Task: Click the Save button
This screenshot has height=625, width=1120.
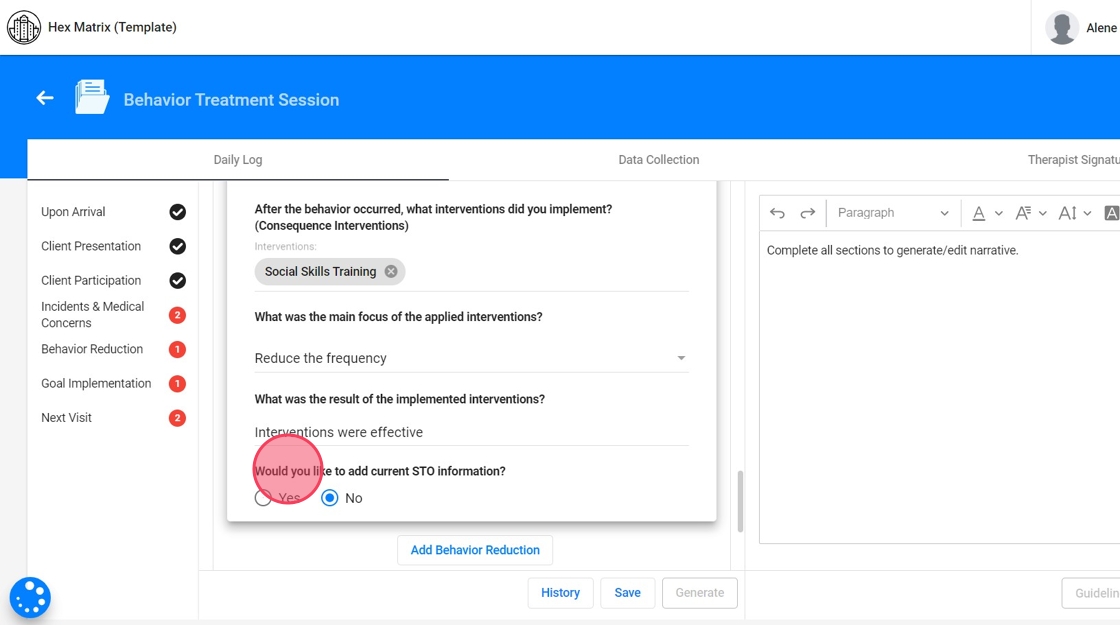Action: (x=627, y=593)
